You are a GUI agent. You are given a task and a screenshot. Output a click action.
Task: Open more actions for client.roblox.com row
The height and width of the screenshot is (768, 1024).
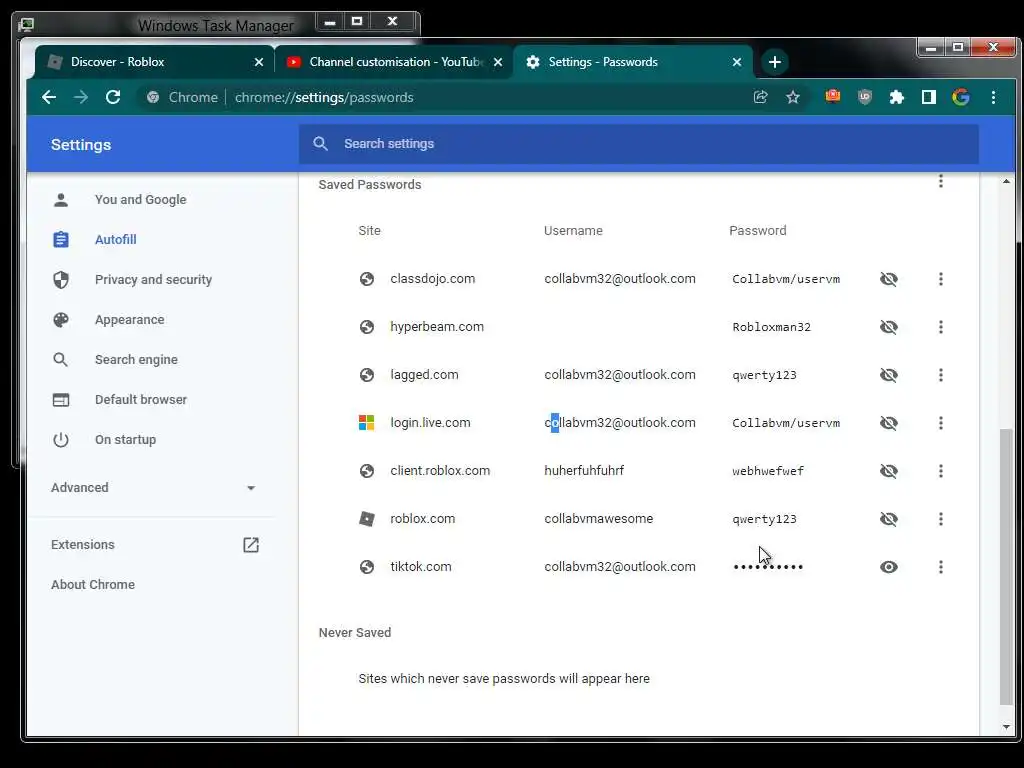pyautogui.click(x=940, y=471)
